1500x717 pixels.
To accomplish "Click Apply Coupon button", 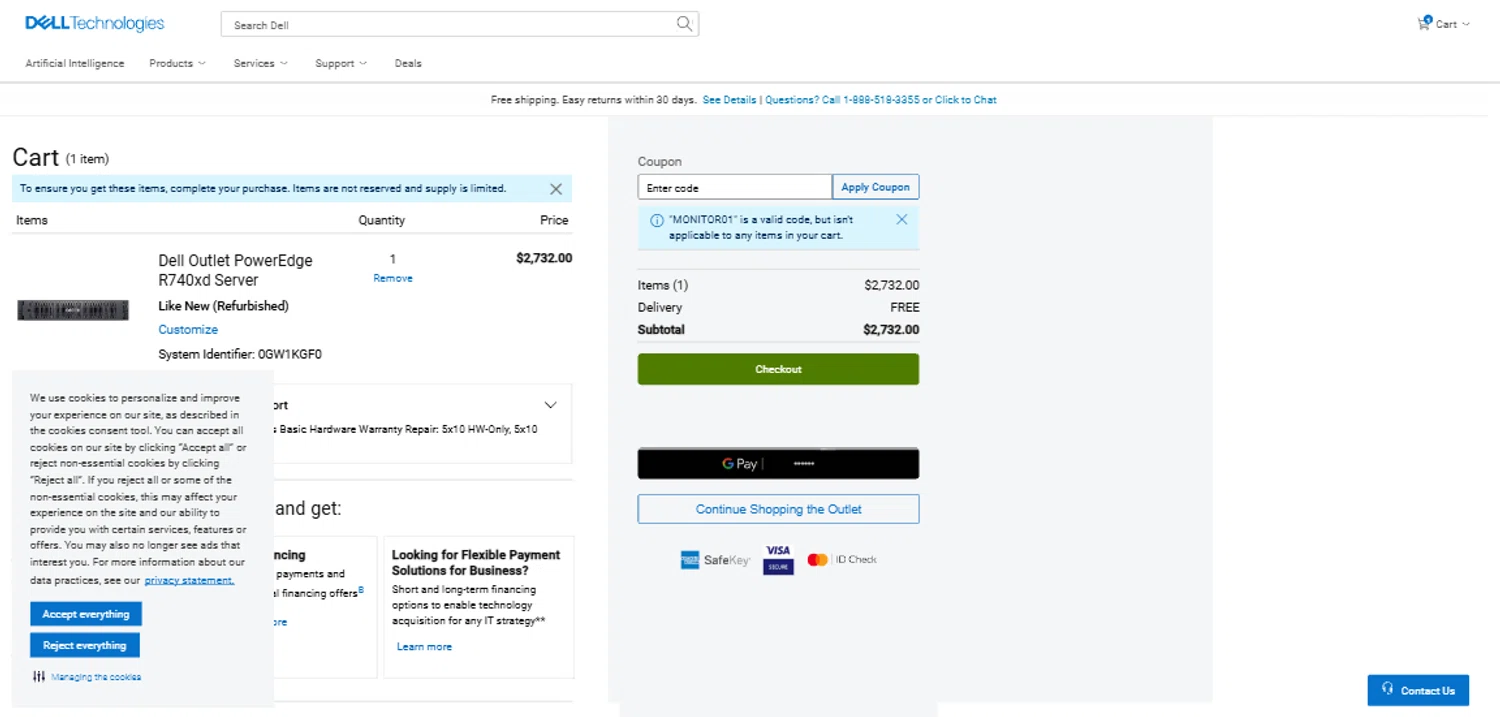I will coord(875,187).
